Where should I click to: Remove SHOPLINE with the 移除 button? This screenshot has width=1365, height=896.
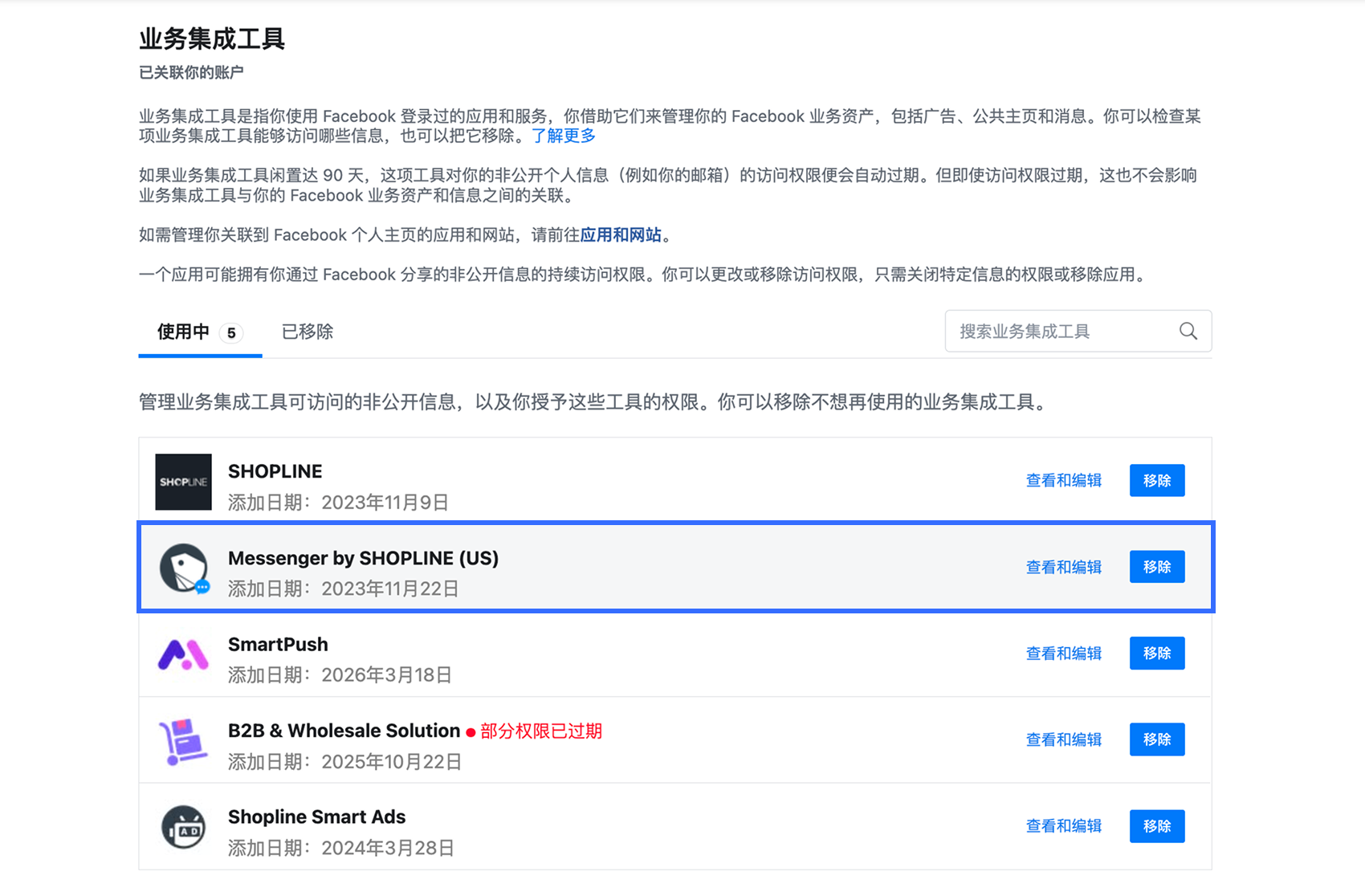[1157, 480]
